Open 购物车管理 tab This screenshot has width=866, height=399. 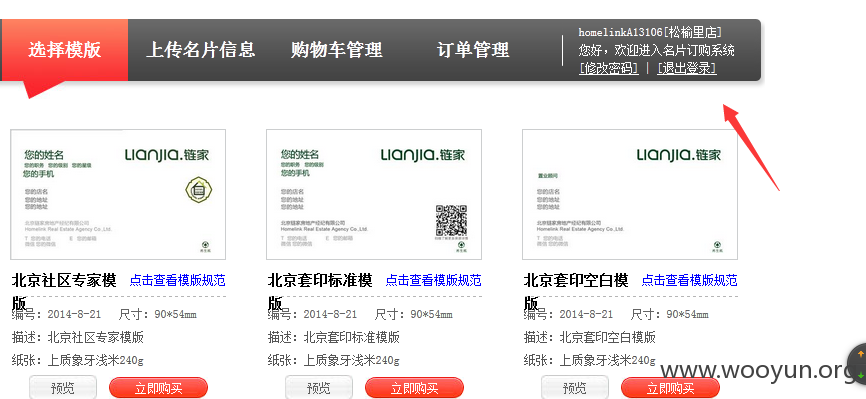click(x=337, y=50)
